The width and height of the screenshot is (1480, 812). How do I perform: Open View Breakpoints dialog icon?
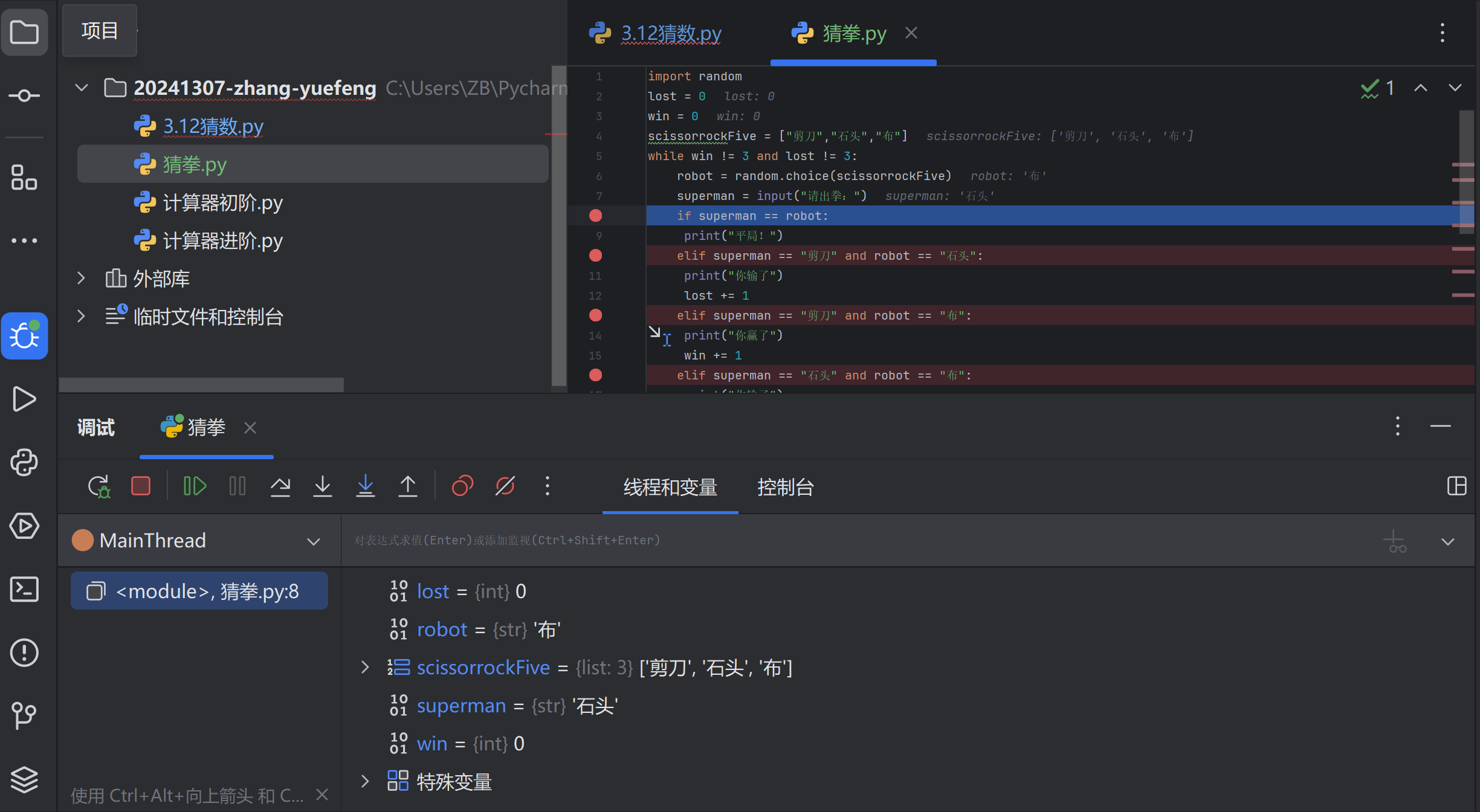pos(462,486)
